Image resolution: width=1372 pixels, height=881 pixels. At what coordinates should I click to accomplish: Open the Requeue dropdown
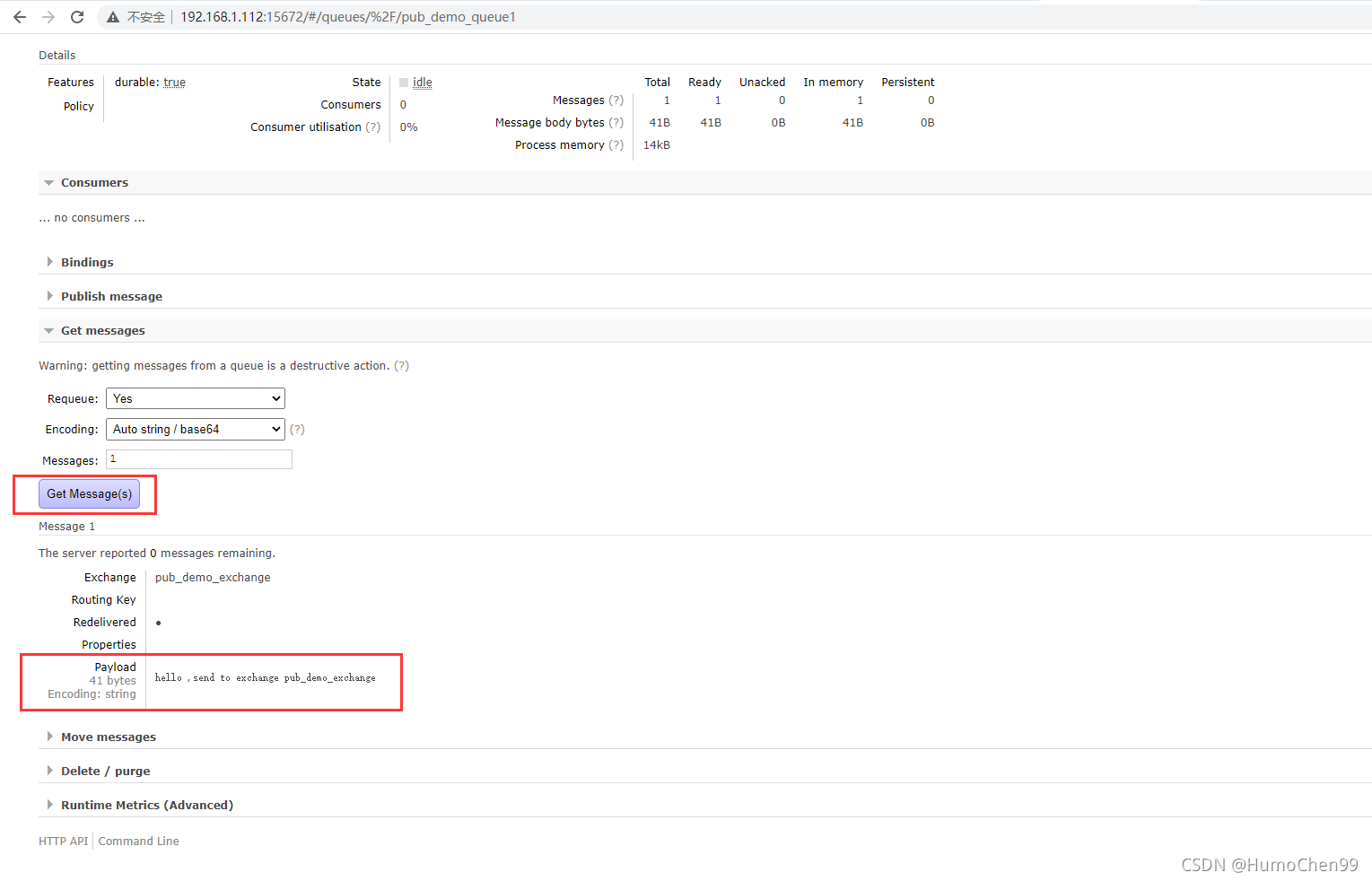(196, 398)
